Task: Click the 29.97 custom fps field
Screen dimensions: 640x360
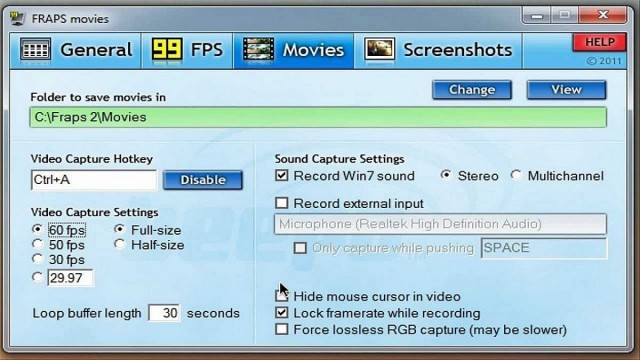Action: tap(70, 278)
